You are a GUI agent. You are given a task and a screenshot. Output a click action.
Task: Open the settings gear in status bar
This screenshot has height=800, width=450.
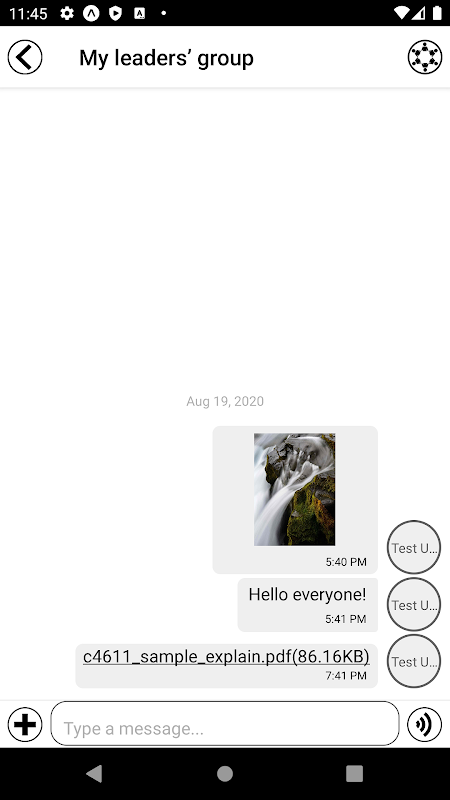[x=67, y=13]
